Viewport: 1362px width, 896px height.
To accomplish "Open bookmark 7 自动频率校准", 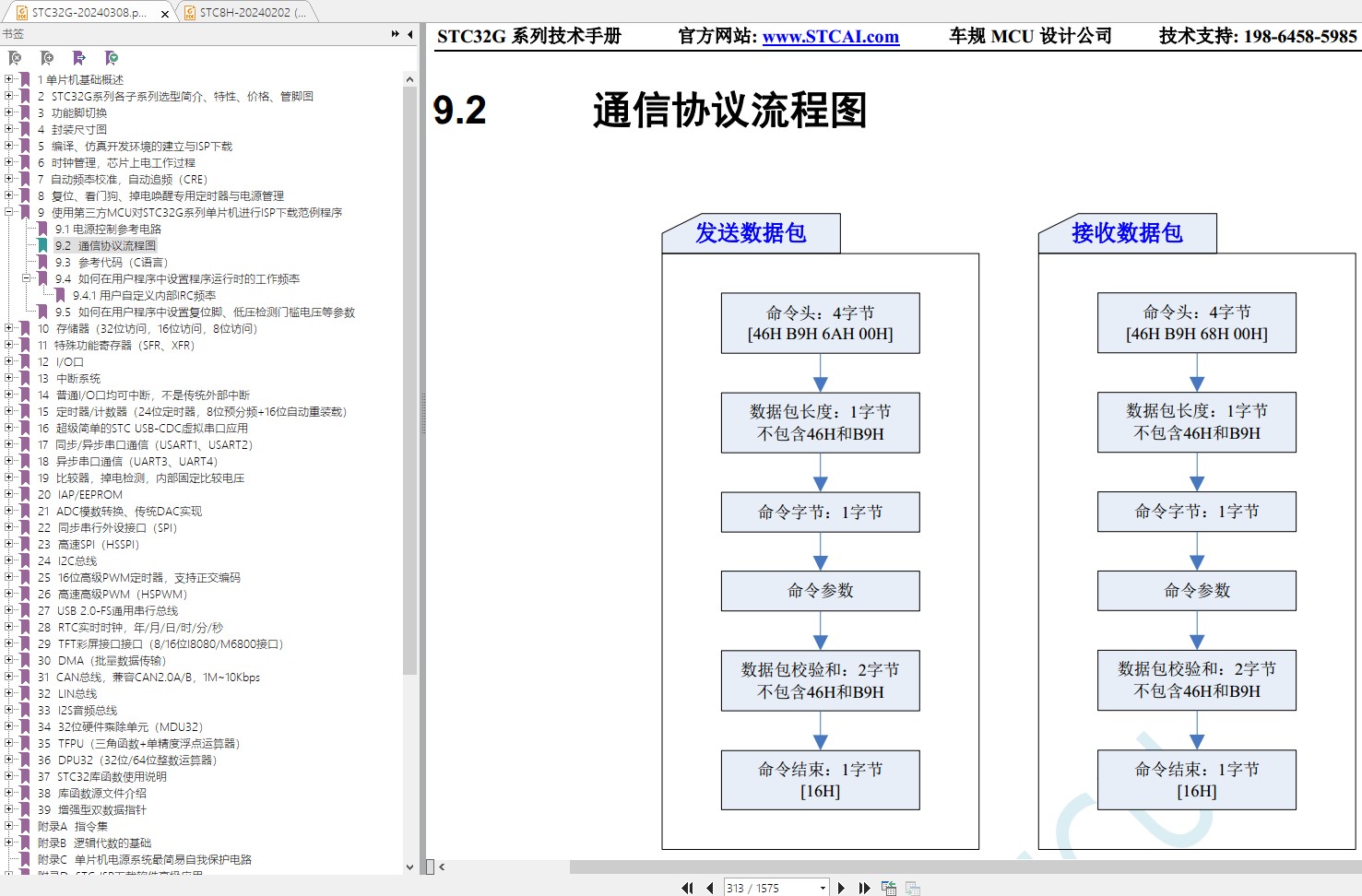I will [x=123, y=179].
